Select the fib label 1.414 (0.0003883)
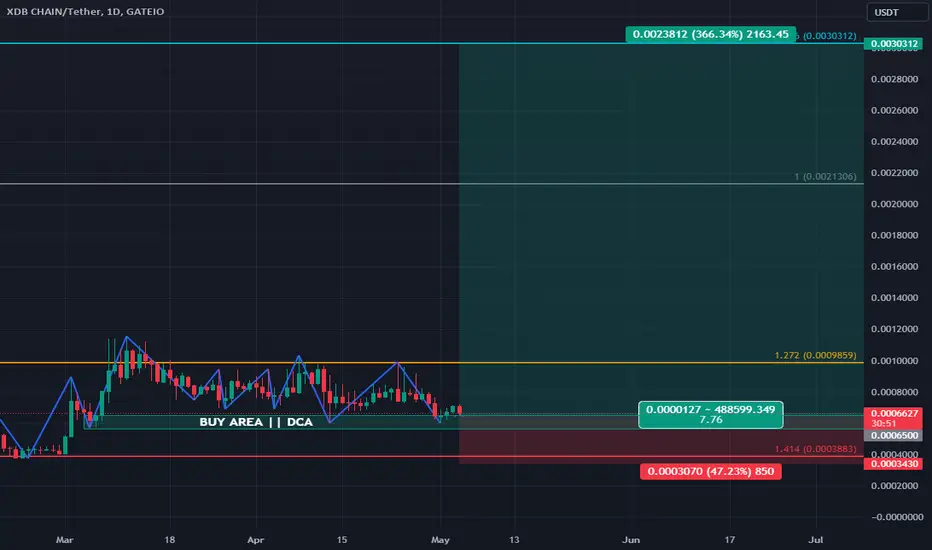Viewport: 932px width, 550px height. click(815, 449)
